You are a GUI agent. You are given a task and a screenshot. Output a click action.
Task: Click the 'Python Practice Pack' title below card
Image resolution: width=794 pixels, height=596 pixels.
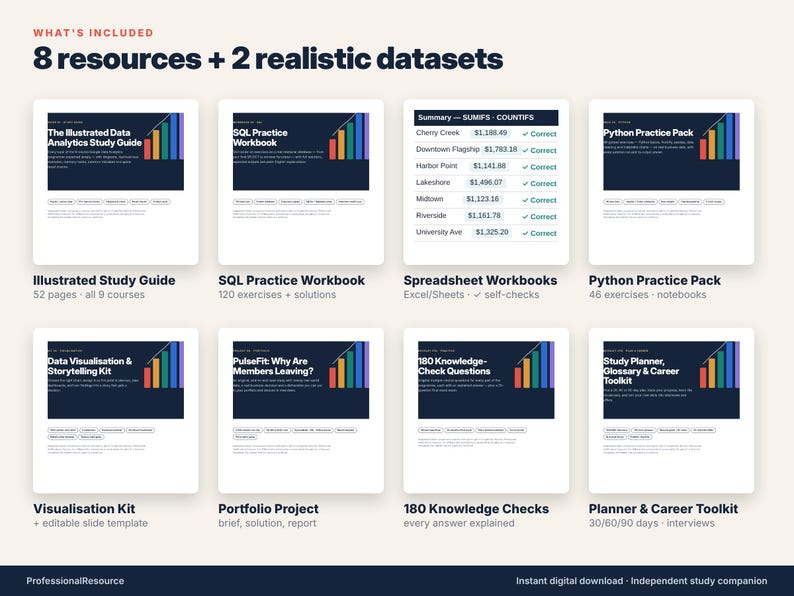[654, 281]
